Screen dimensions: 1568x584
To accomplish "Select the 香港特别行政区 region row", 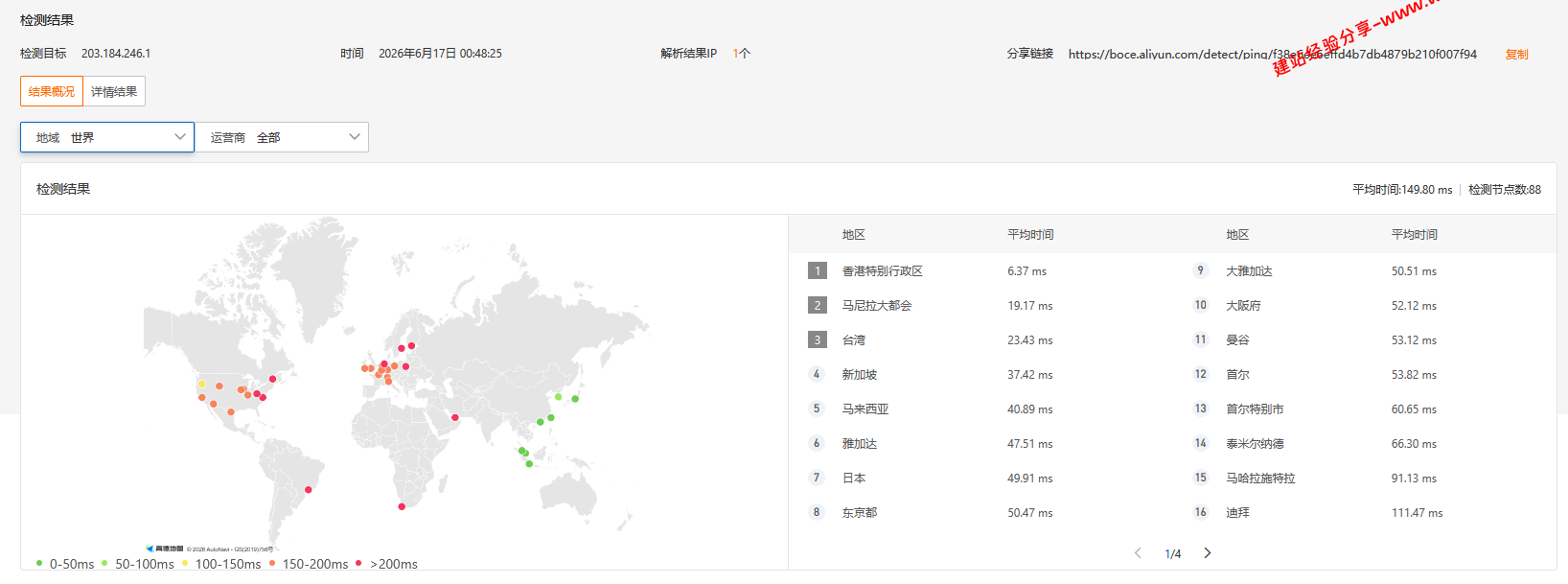I will point(980,271).
